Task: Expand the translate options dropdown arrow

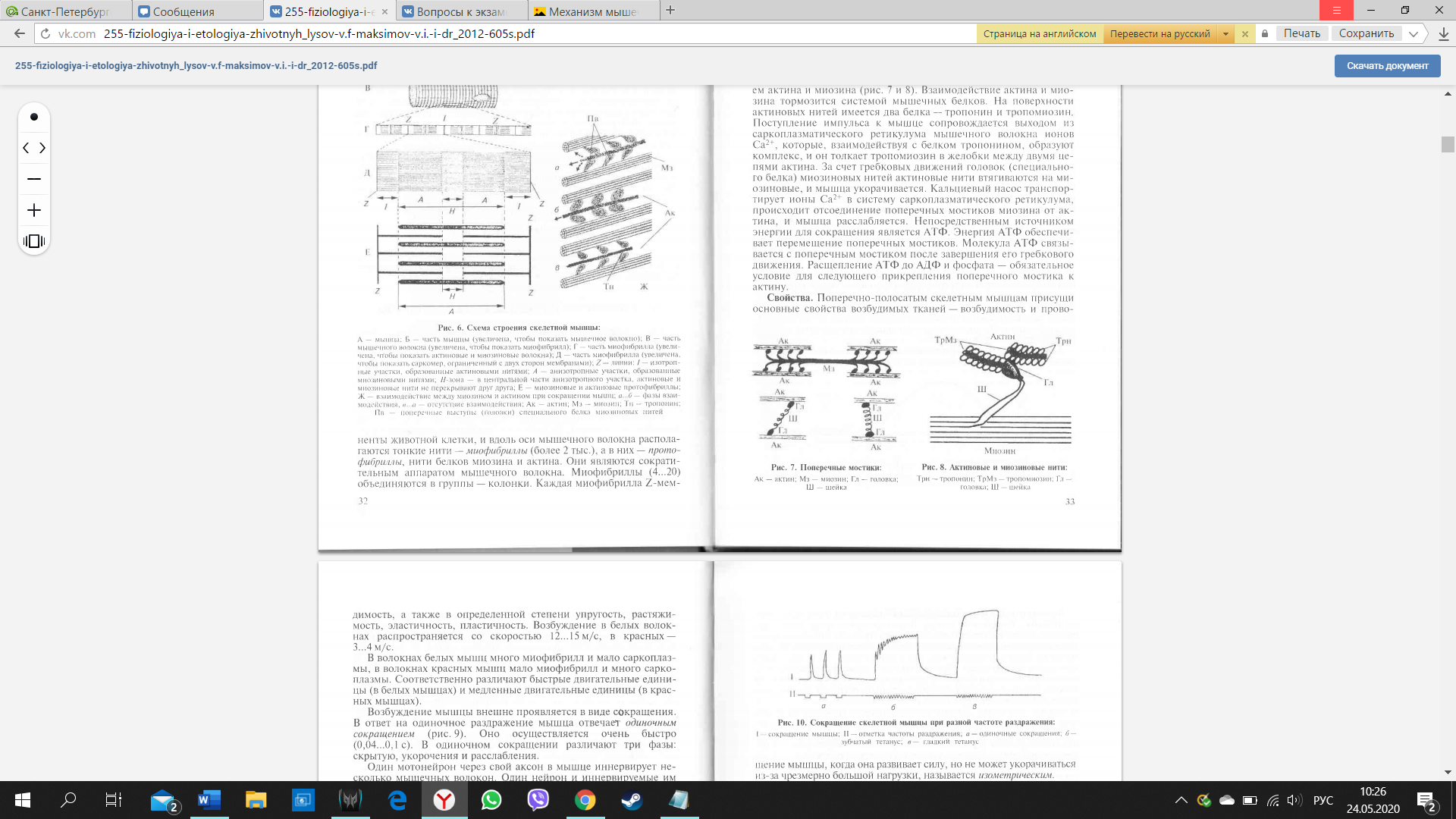Action: click(1225, 33)
